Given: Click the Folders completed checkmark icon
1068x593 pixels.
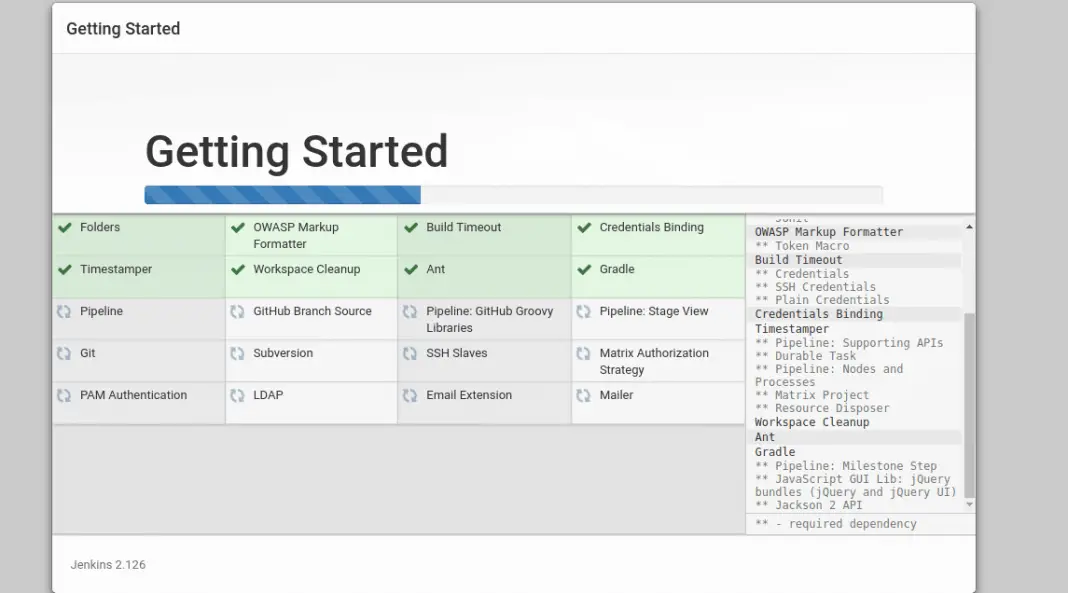Looking at the screenshot, I should click(64, 227).
